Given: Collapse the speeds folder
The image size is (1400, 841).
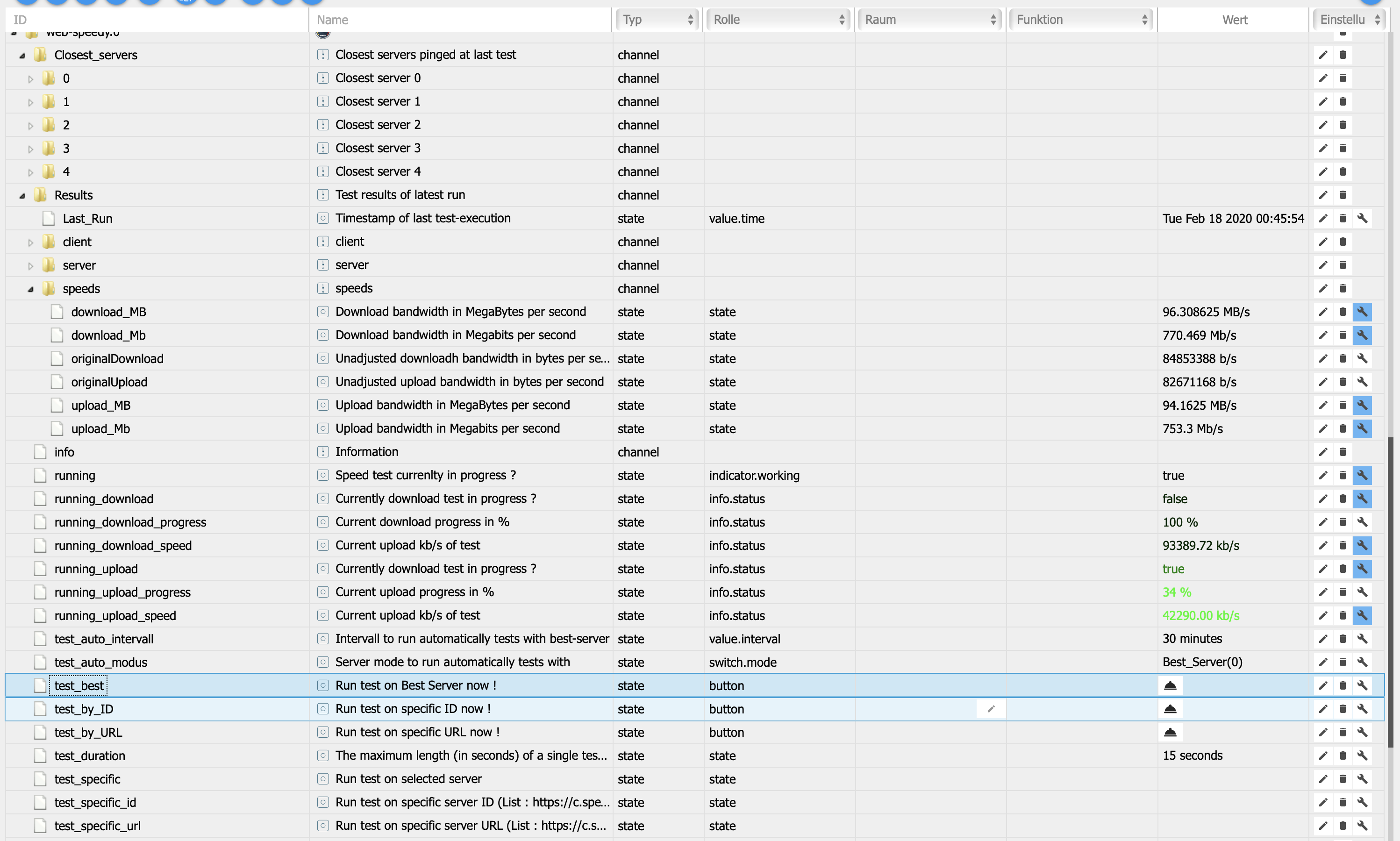Looking at the screenshot, I should click(x=30, y=289).
